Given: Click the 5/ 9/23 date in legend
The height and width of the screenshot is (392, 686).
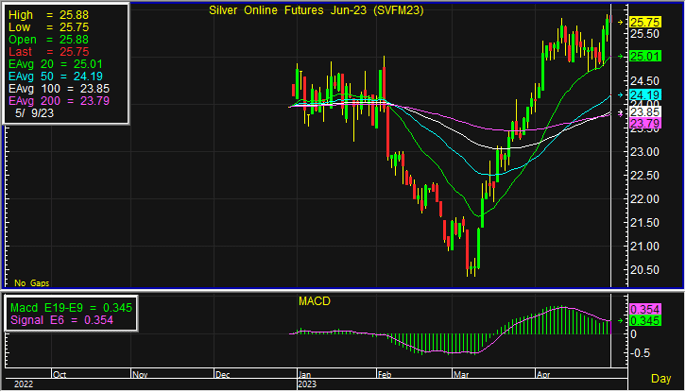Looking at the screenshot, I should (x=35, y=113).
